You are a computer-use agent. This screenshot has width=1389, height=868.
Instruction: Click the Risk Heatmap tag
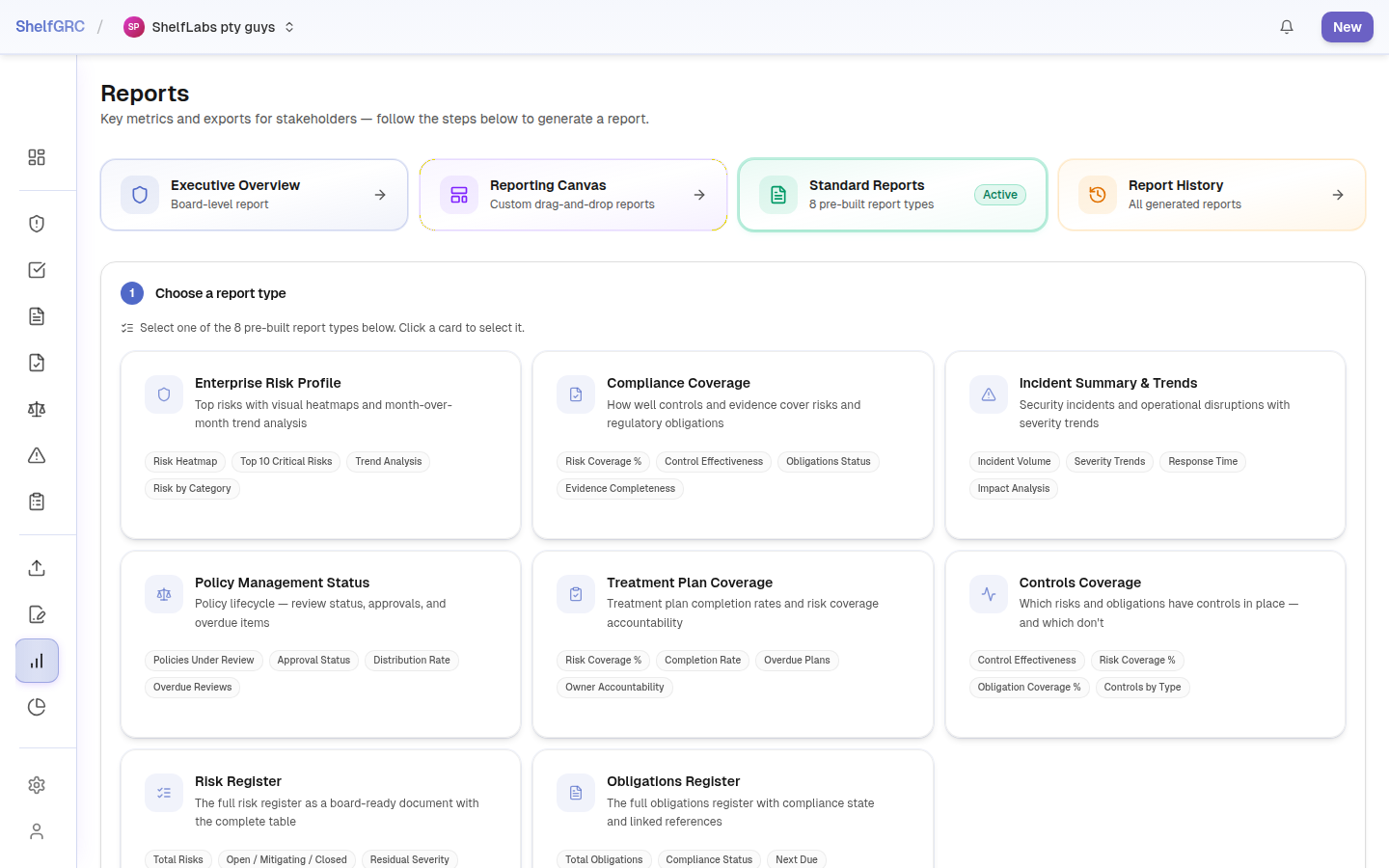click(185, 462)
